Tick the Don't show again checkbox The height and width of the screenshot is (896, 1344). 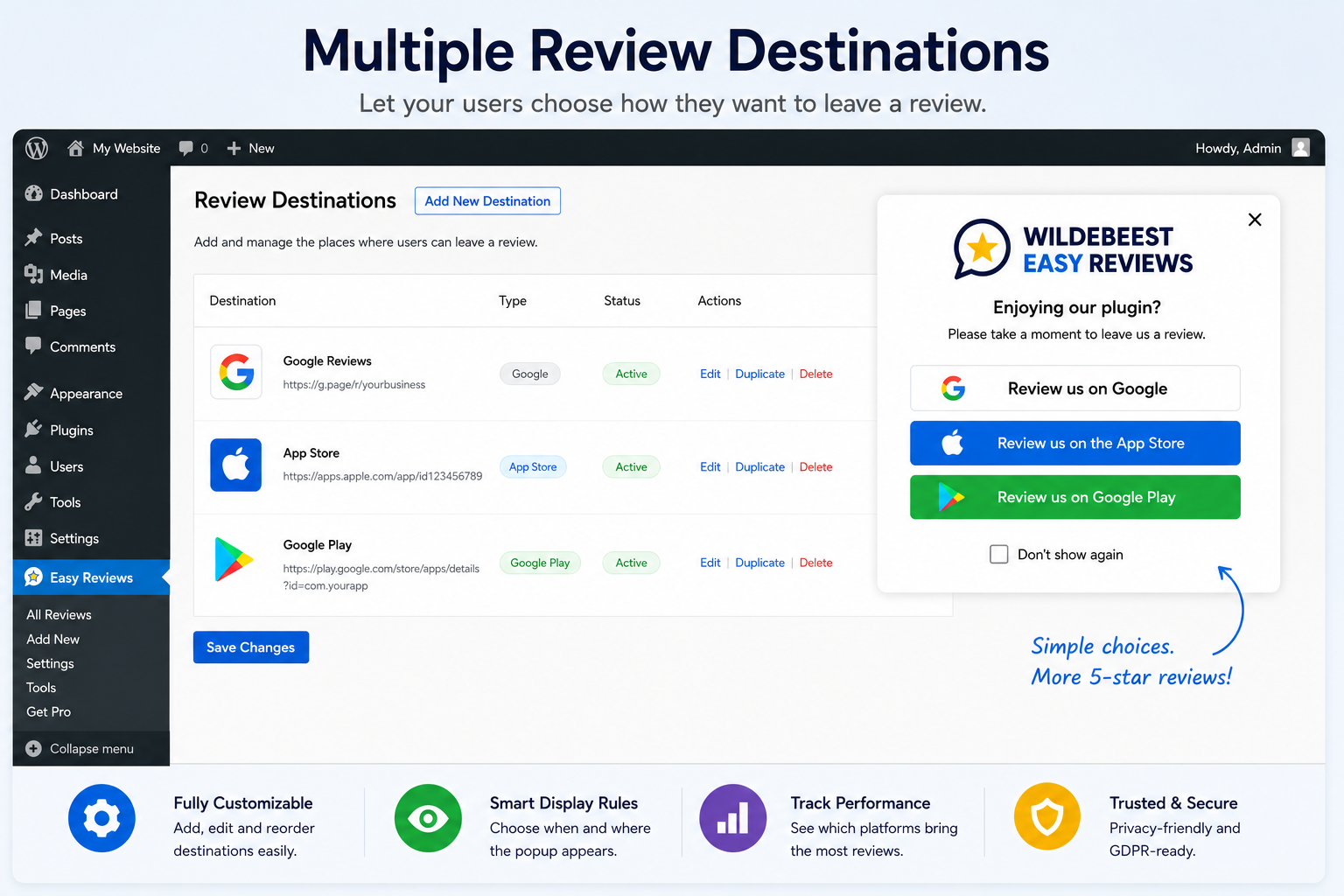[999, 554]
